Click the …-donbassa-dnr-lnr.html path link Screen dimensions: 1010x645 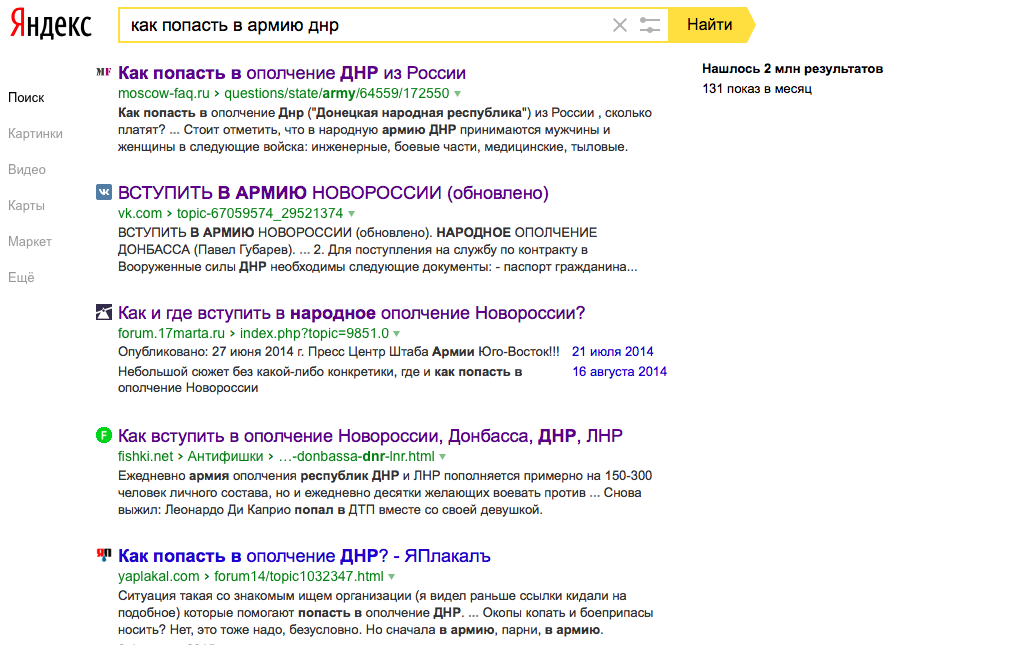(356, 456)
